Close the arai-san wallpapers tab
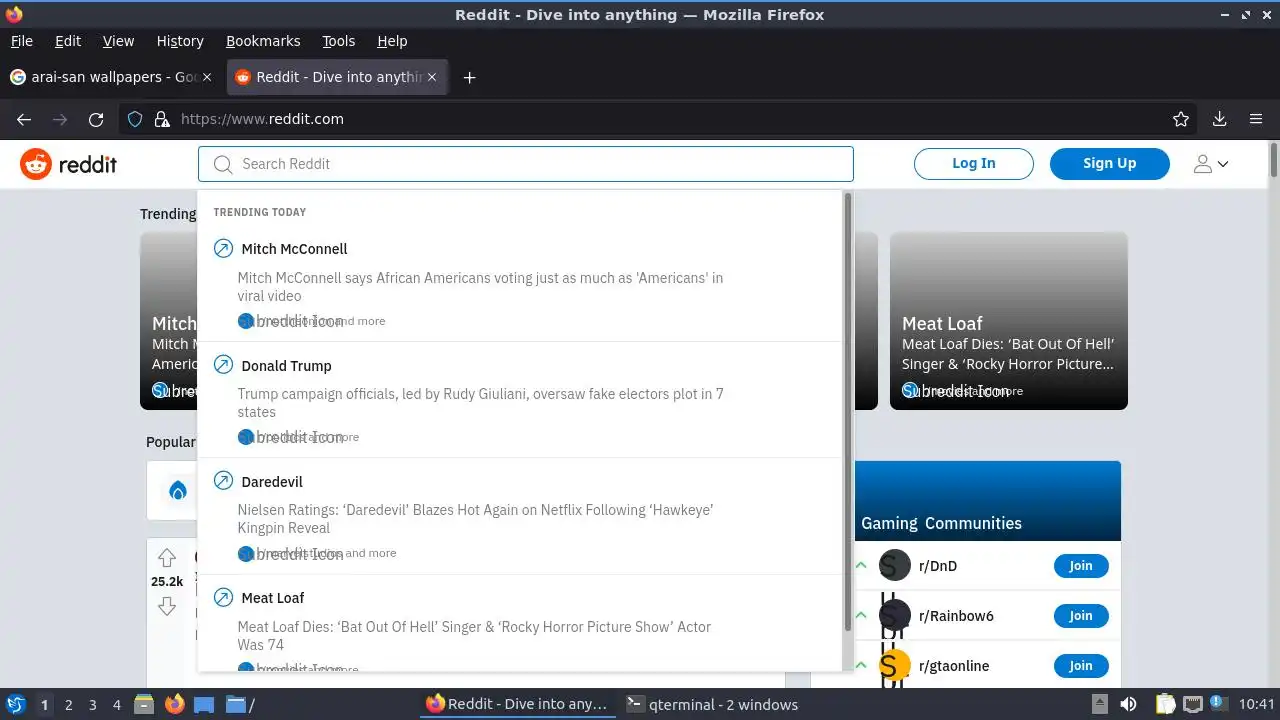 click(x=207, y=77)
